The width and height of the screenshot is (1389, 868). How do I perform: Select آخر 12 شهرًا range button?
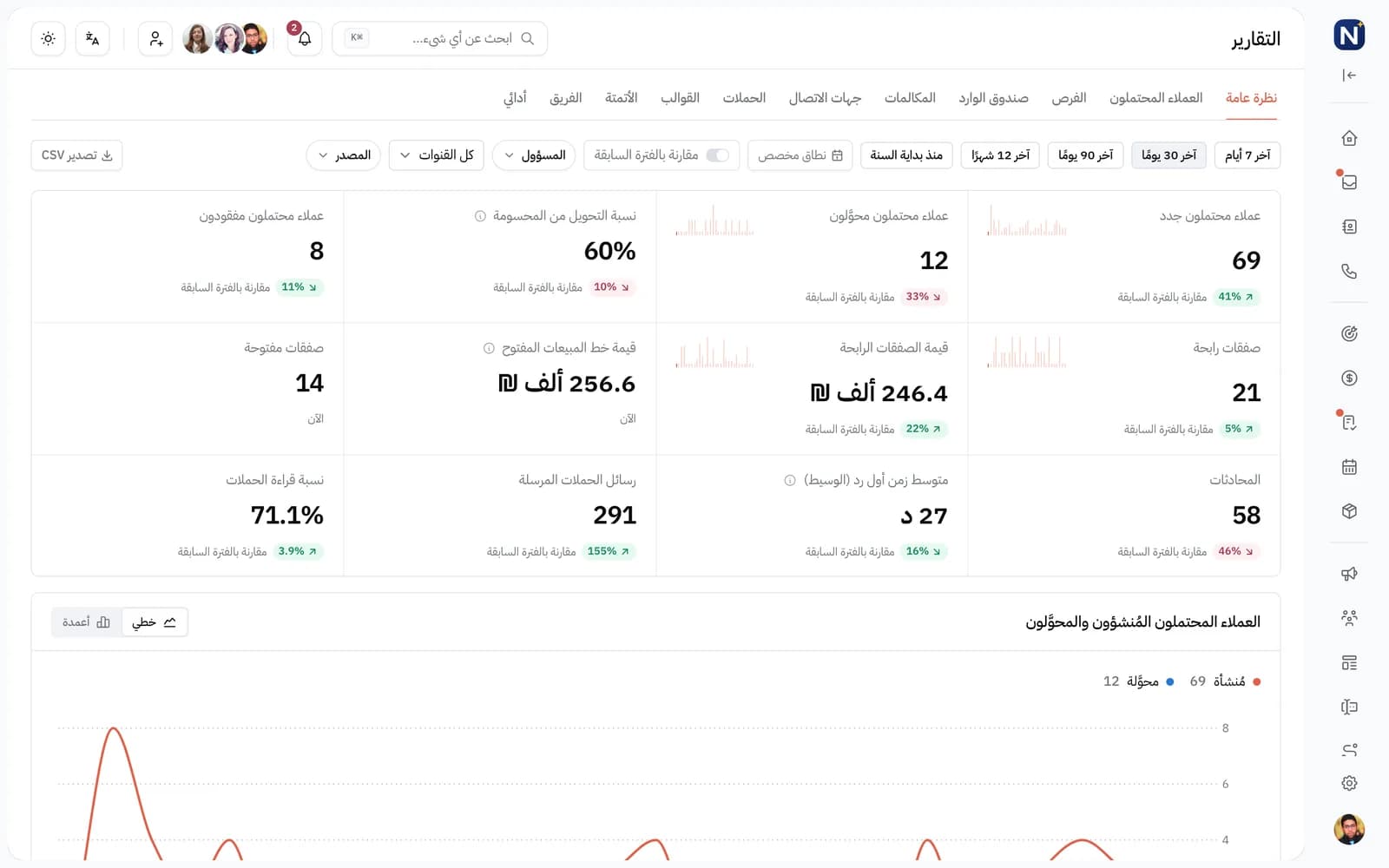coord(1000,155)
